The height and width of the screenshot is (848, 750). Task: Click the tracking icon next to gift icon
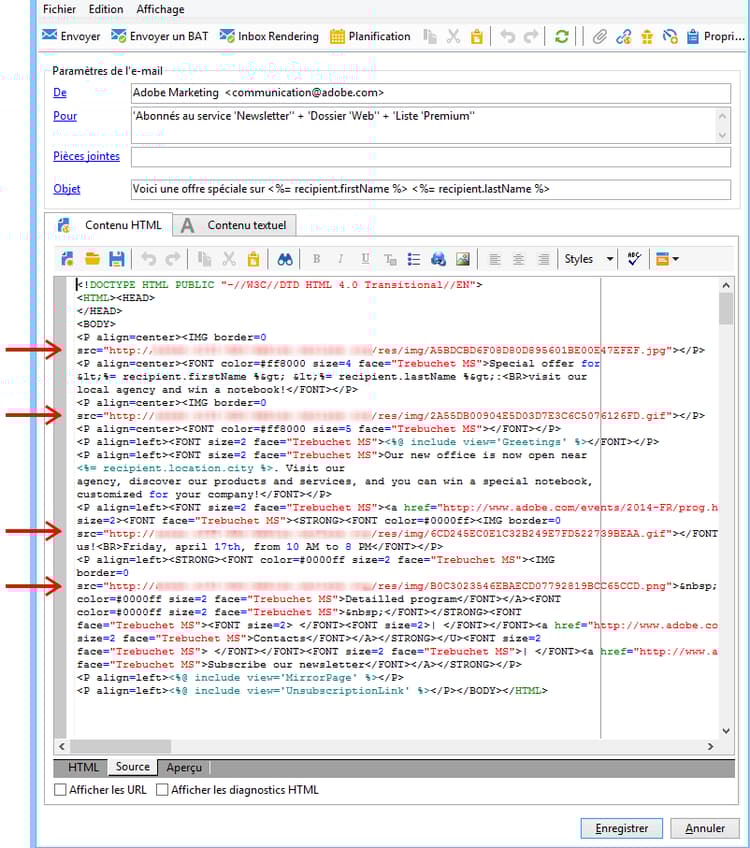[670, 36]
